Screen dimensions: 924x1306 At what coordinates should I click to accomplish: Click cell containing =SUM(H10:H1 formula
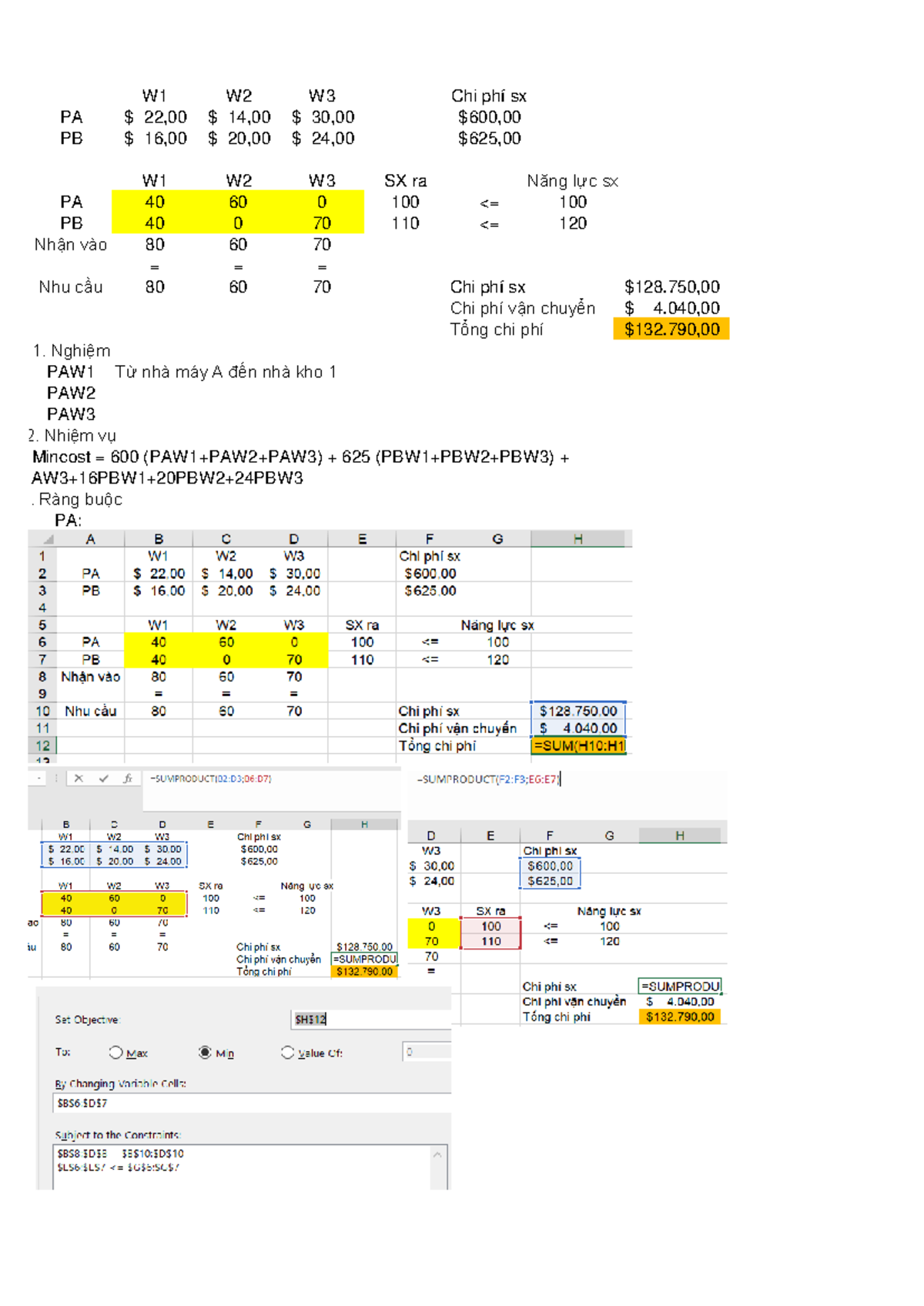coord(578,745)
